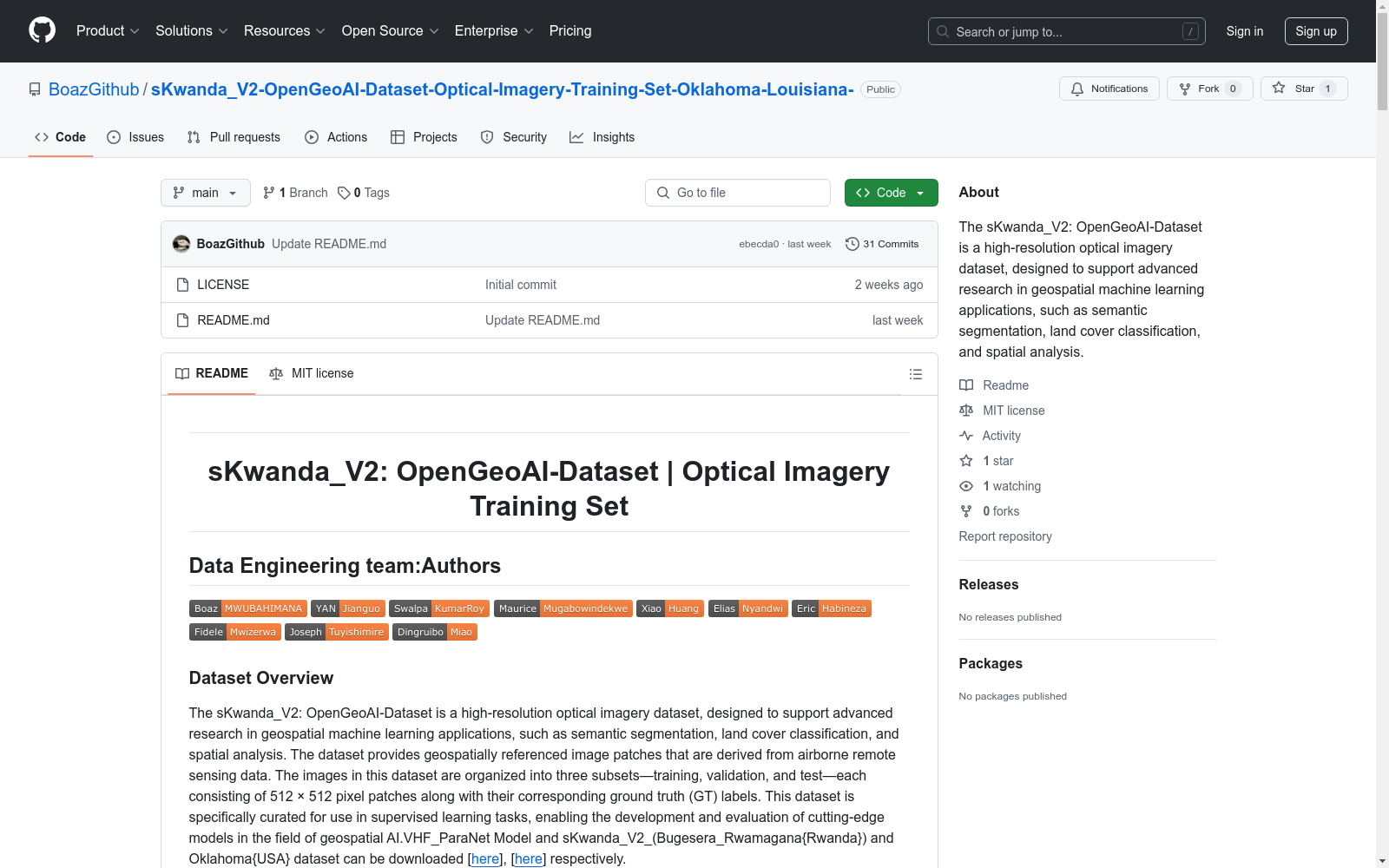This screenshot has width=1389, height=868.
Task: Open the Actions tab
Action: coord(336,137)
